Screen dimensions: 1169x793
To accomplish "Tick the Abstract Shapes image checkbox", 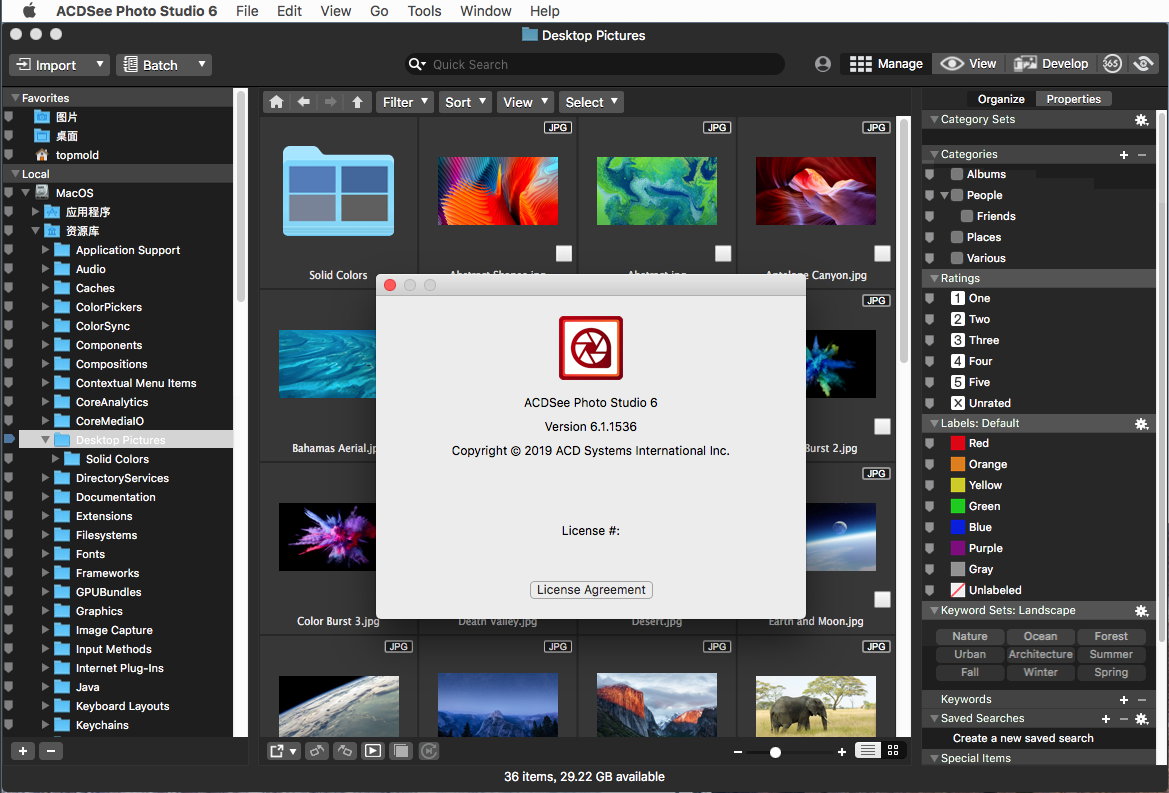I will coord(564,253).
